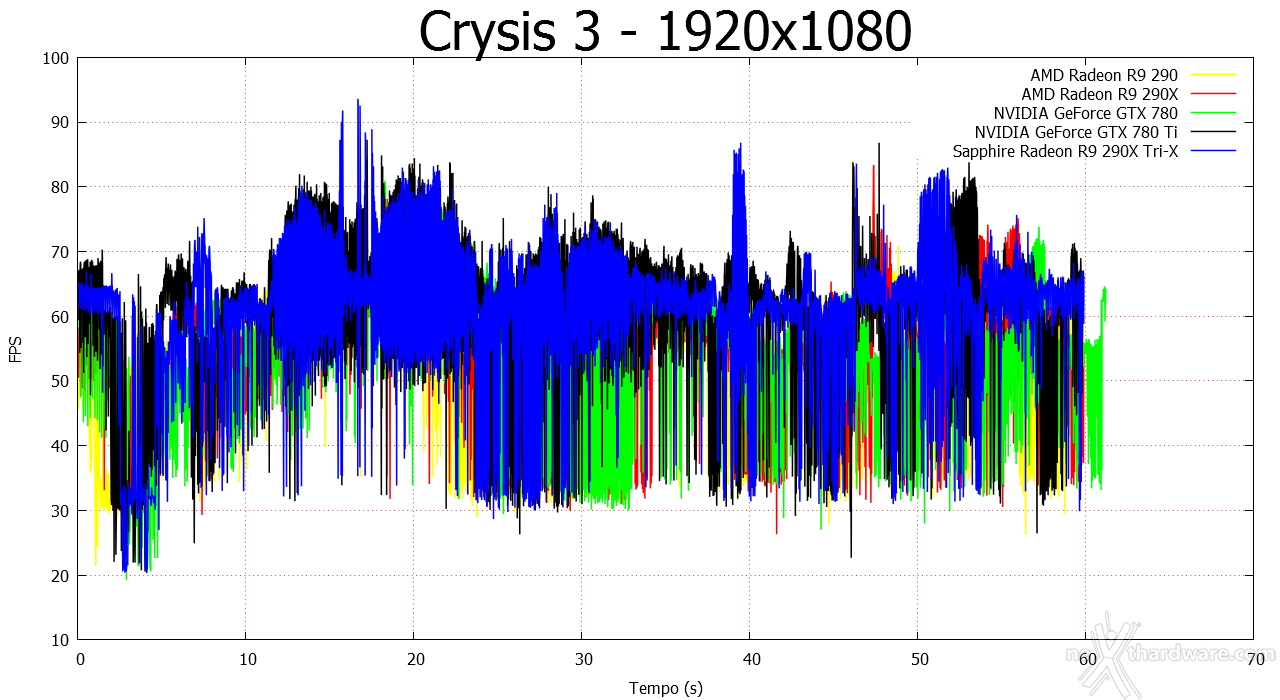
Task: Pick the FPS axis tick value 20
Action: [60, 575]
